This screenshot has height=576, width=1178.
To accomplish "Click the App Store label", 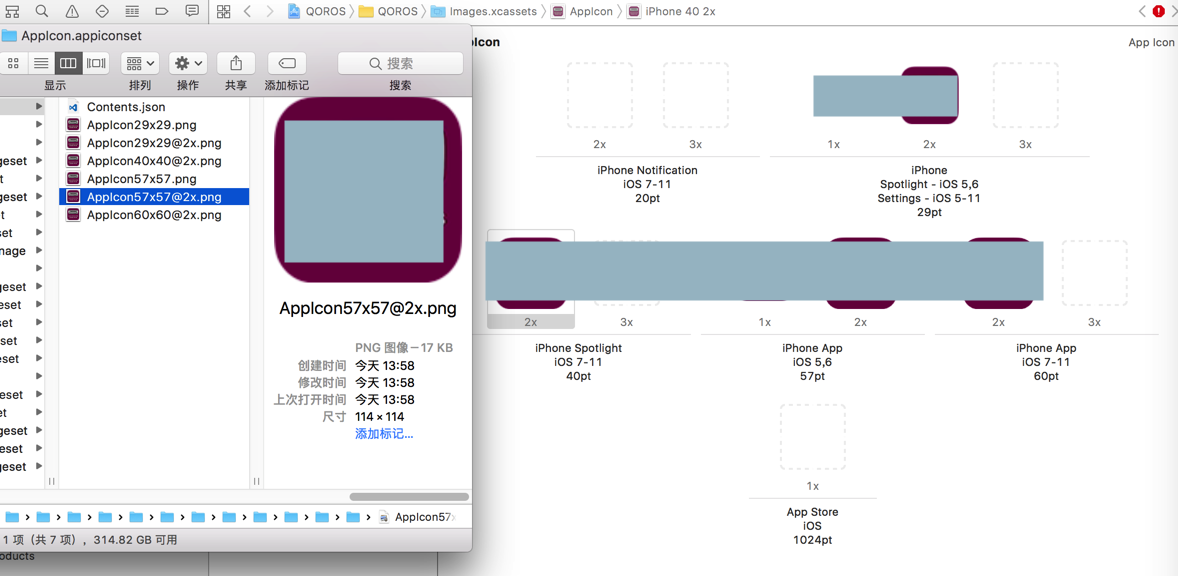I will coord(813,512).
